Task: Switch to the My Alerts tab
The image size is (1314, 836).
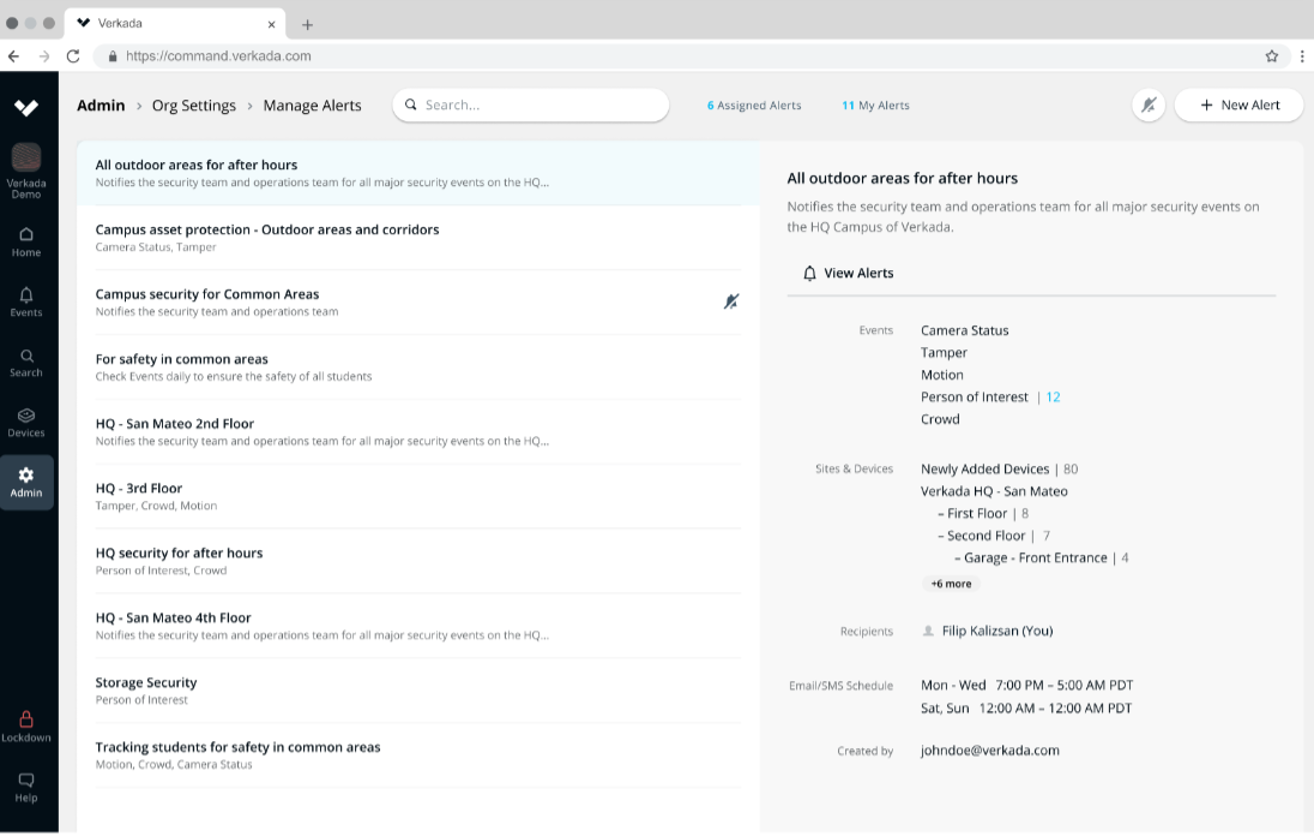Action: 875,105
